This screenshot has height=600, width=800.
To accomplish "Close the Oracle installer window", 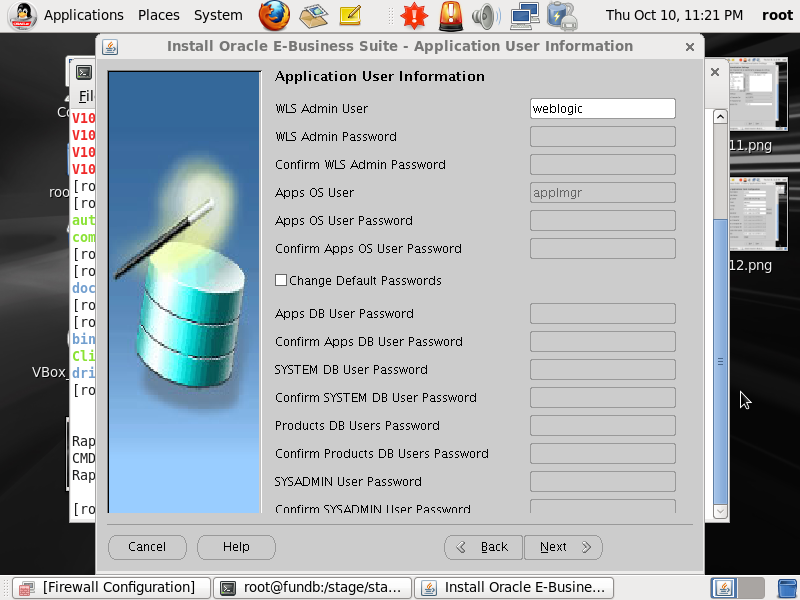I will [x=690, y=47].
